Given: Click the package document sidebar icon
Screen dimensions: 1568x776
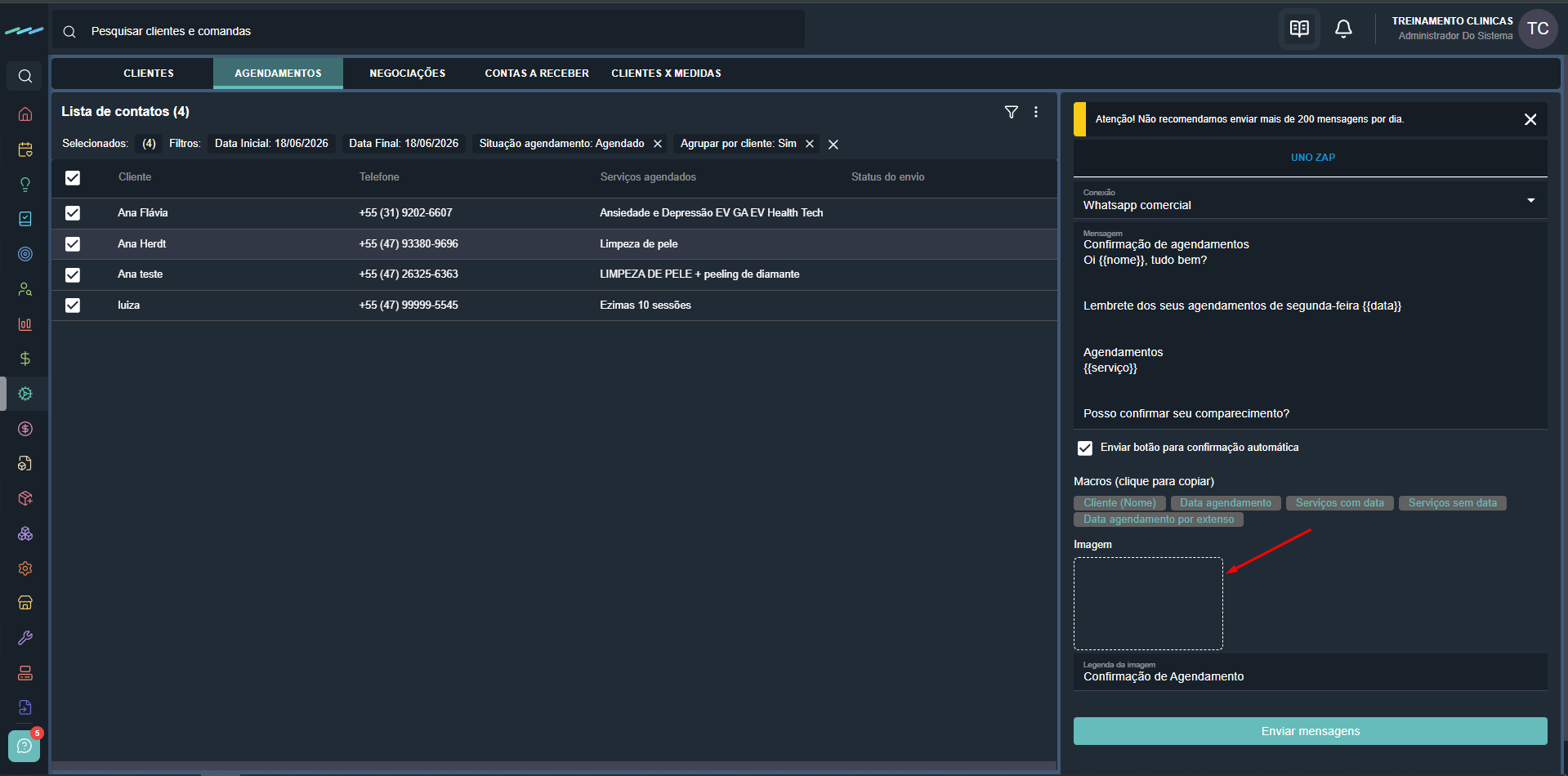Looking at the screenshot, I should [x=25, y=463].
